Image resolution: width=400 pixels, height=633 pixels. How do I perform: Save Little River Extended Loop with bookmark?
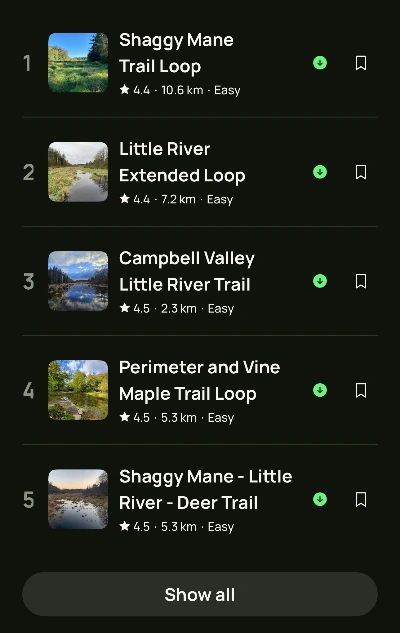click(361, 172)
